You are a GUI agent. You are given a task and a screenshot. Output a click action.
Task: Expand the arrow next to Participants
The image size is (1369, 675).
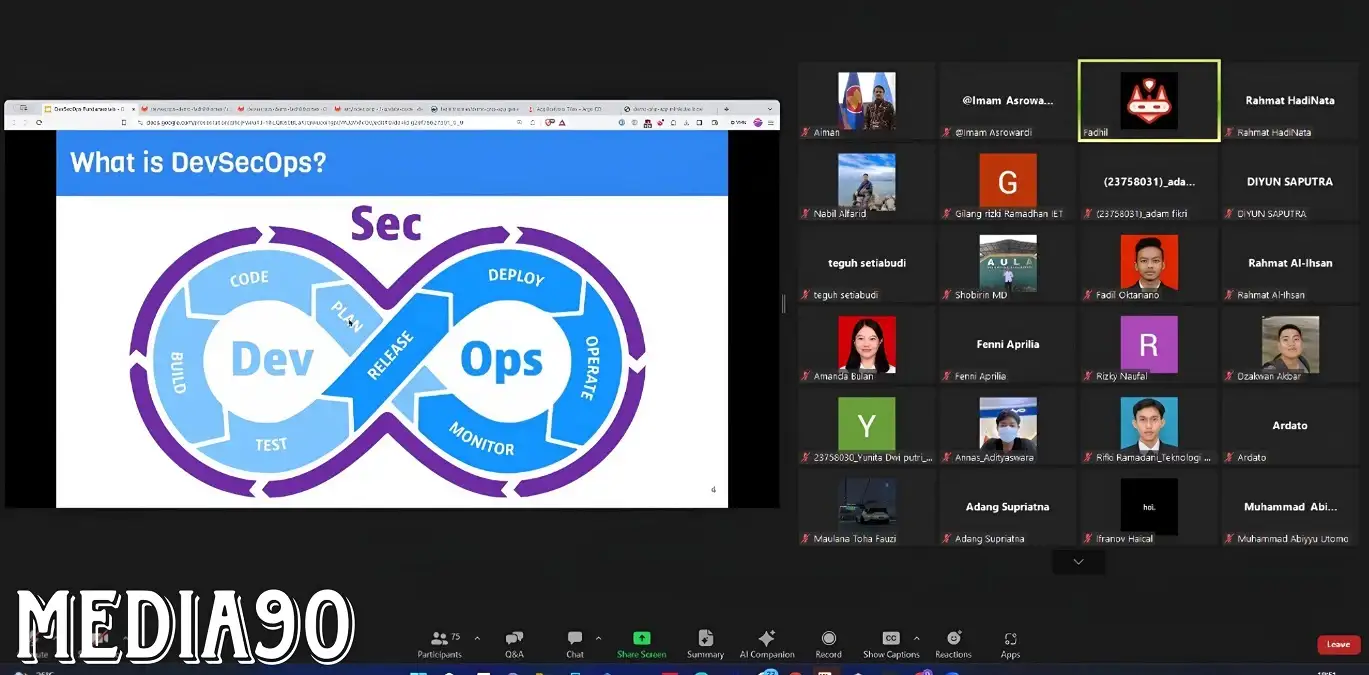(477, 638)
